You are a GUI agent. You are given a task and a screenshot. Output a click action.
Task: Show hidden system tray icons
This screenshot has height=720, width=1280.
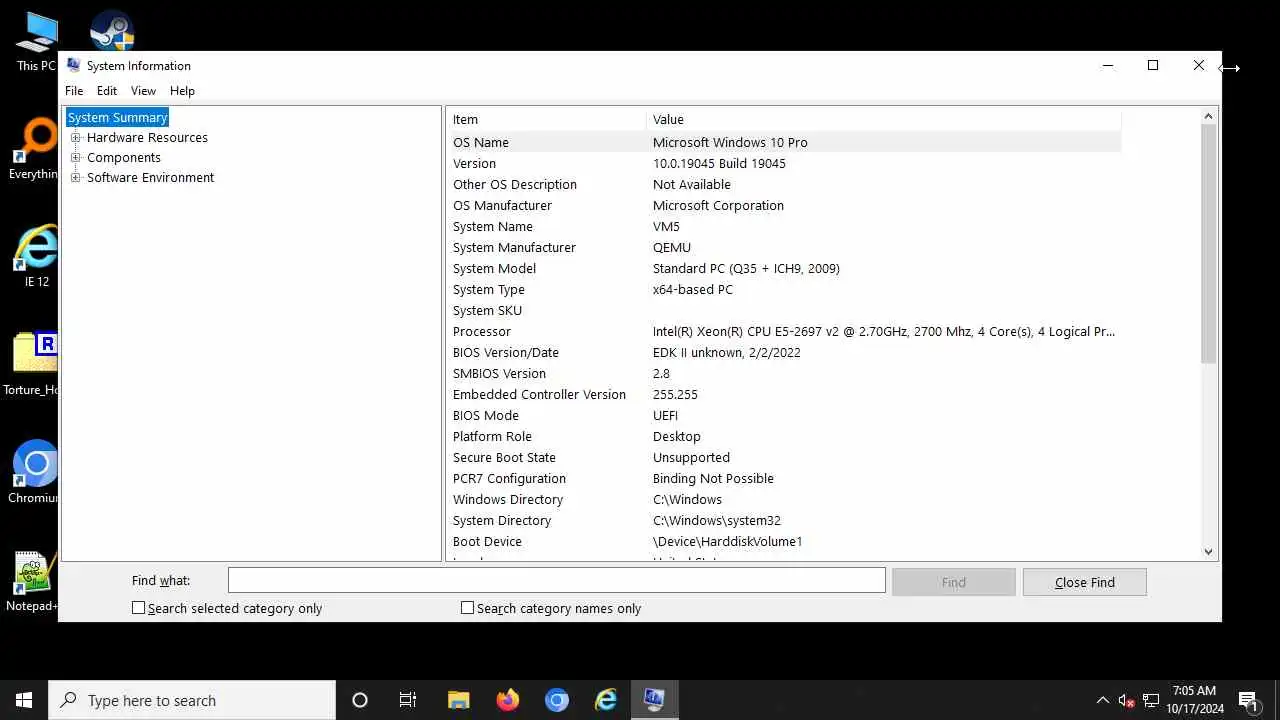pos(1103,700)
